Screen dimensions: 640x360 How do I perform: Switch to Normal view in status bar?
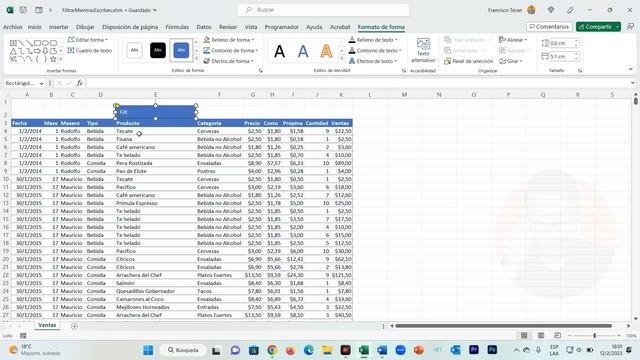[x=524, y=336]
